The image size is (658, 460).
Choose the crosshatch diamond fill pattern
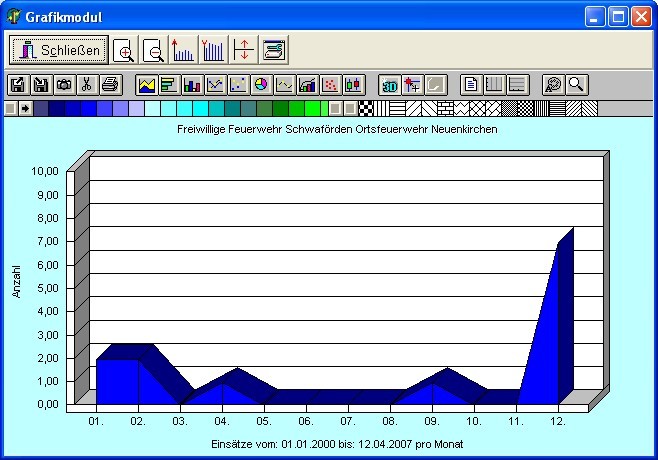click(x=477, y=108)
